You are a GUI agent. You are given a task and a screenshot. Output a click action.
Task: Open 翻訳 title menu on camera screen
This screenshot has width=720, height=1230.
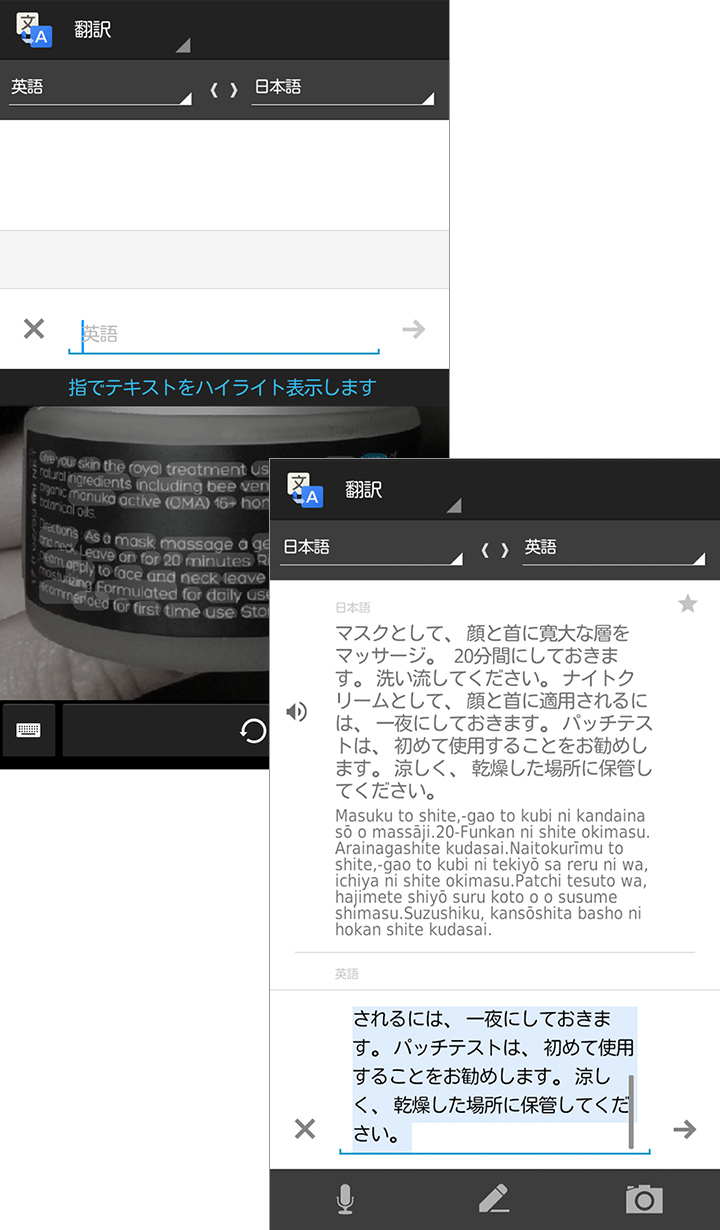pos(130,30)
